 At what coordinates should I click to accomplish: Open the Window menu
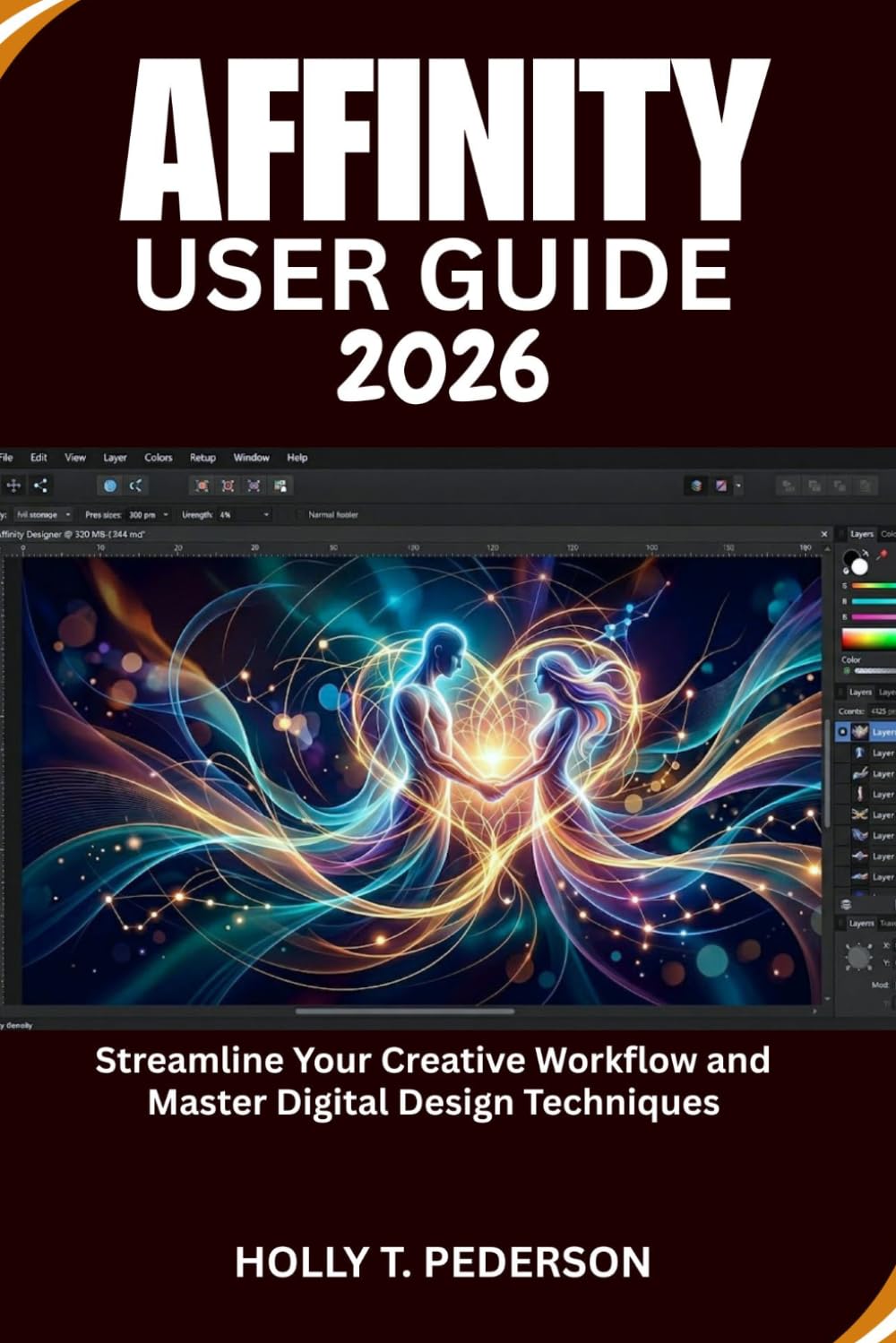[251, 457]
